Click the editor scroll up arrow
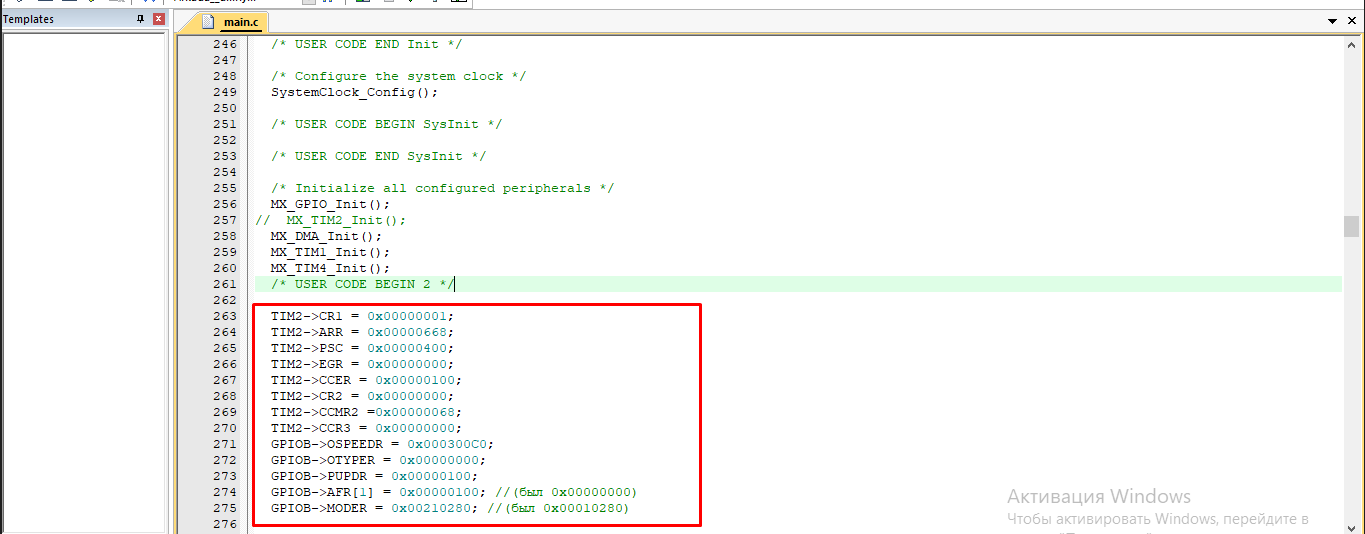1365x534 pixels. (1351, 44)
